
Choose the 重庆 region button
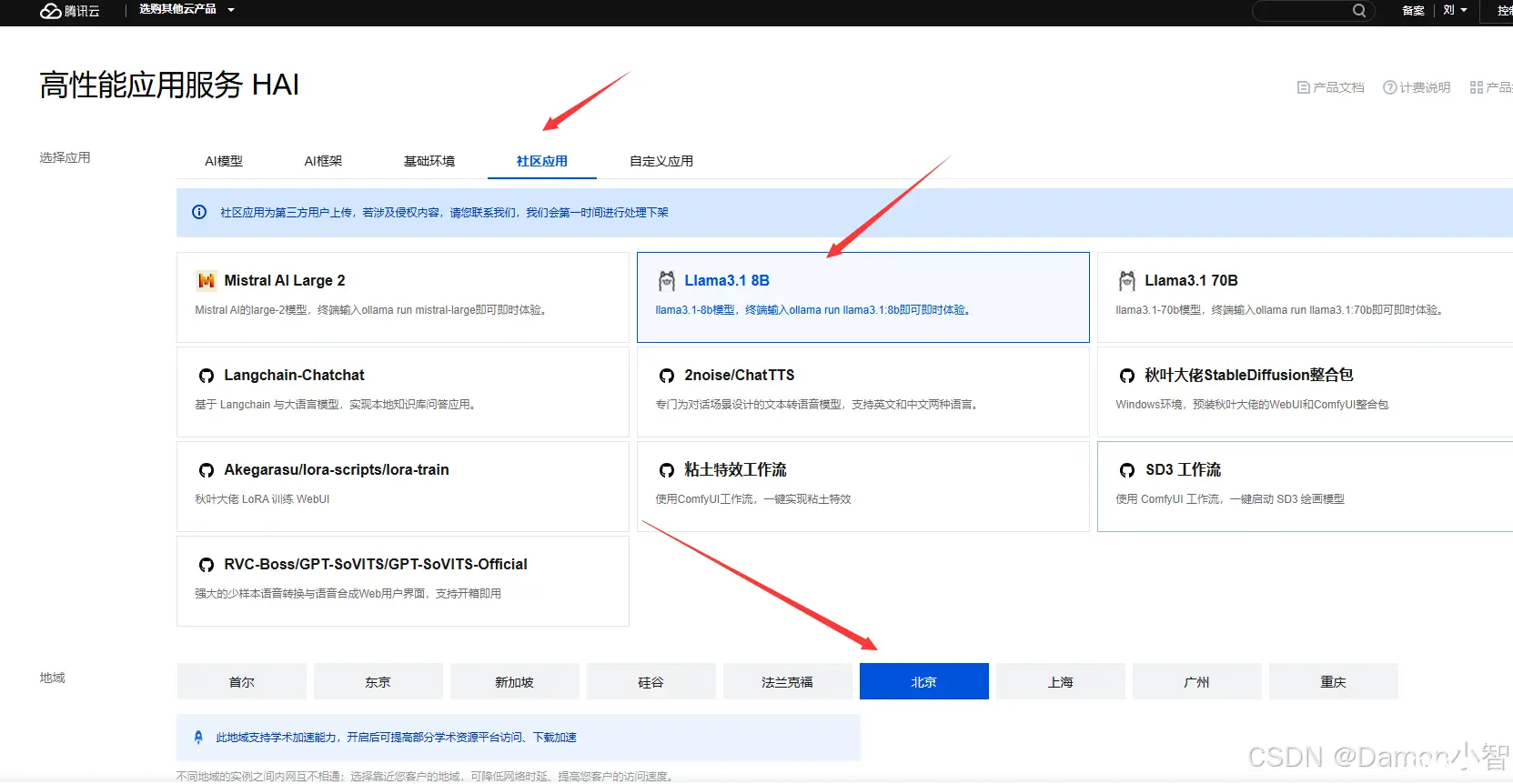(x=1334, y=681)
